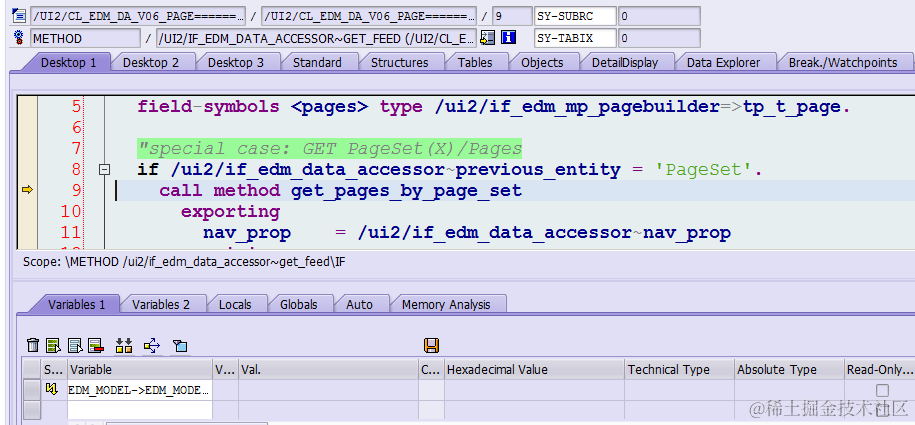Click the SY-TABIX variable field
This screenshot has width=915, height=425.
pos(575,39)
